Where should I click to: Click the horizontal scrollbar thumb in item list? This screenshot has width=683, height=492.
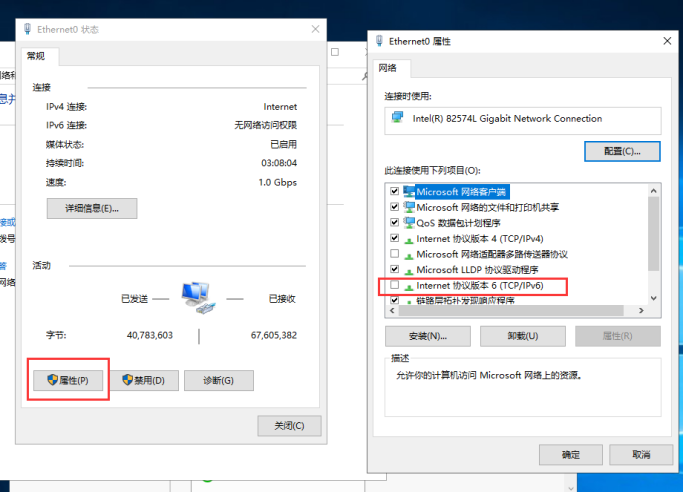[x=511, y=310]
